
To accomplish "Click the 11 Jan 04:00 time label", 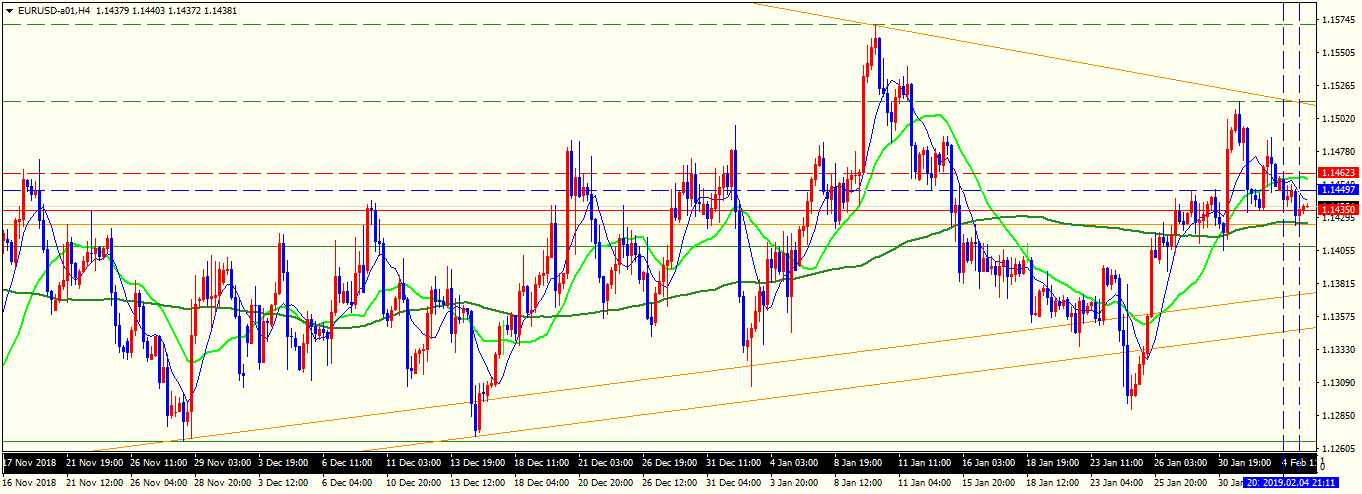I will click(x=925, y=482).
